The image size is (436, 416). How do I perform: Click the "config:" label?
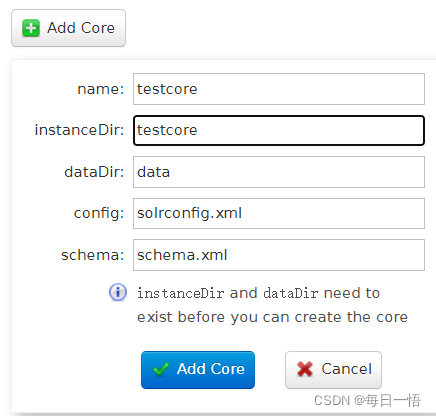[99, 214]
